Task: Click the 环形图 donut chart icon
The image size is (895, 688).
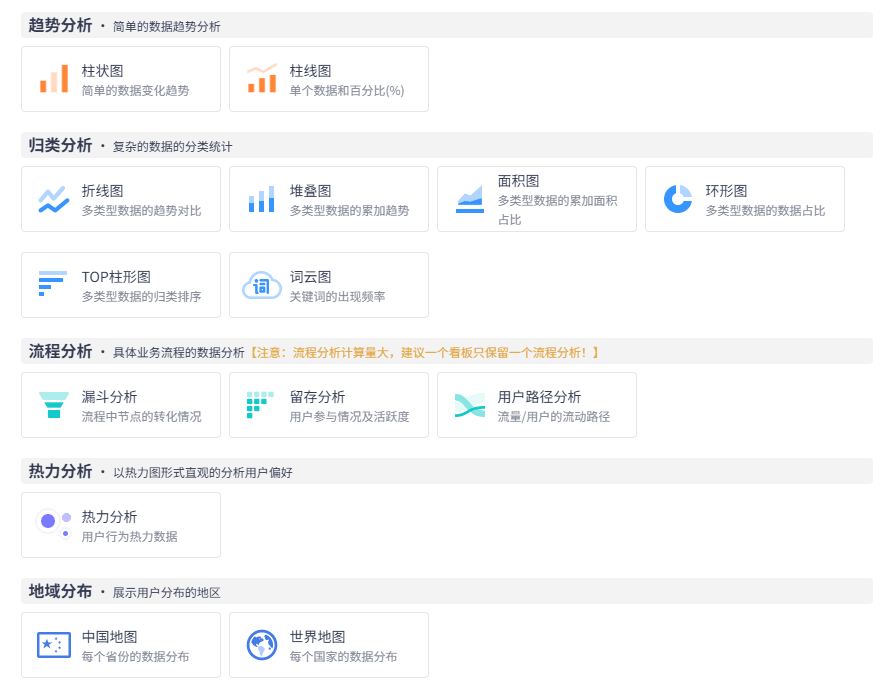Action: (677, 199)
